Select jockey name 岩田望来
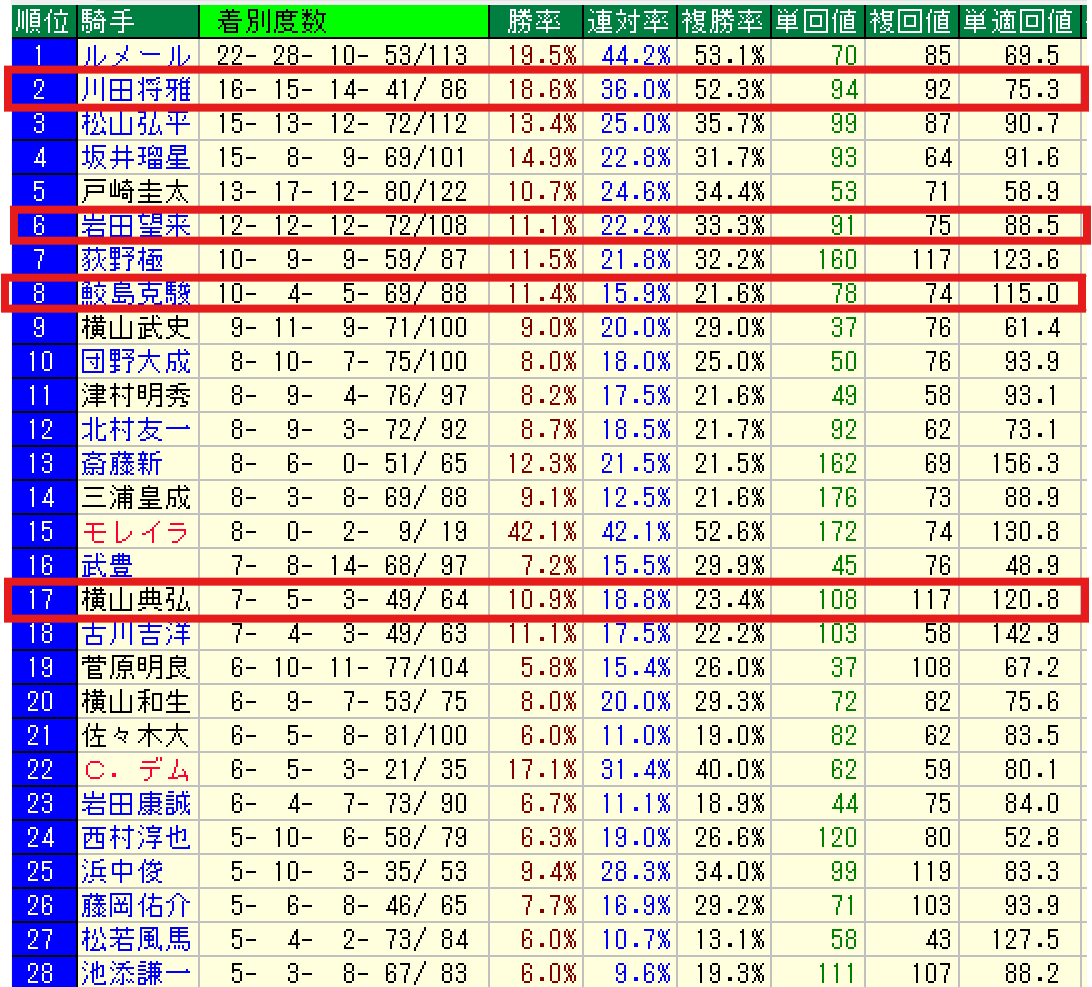This screenshot has width=1092, height=987. (x=135, y=226)
